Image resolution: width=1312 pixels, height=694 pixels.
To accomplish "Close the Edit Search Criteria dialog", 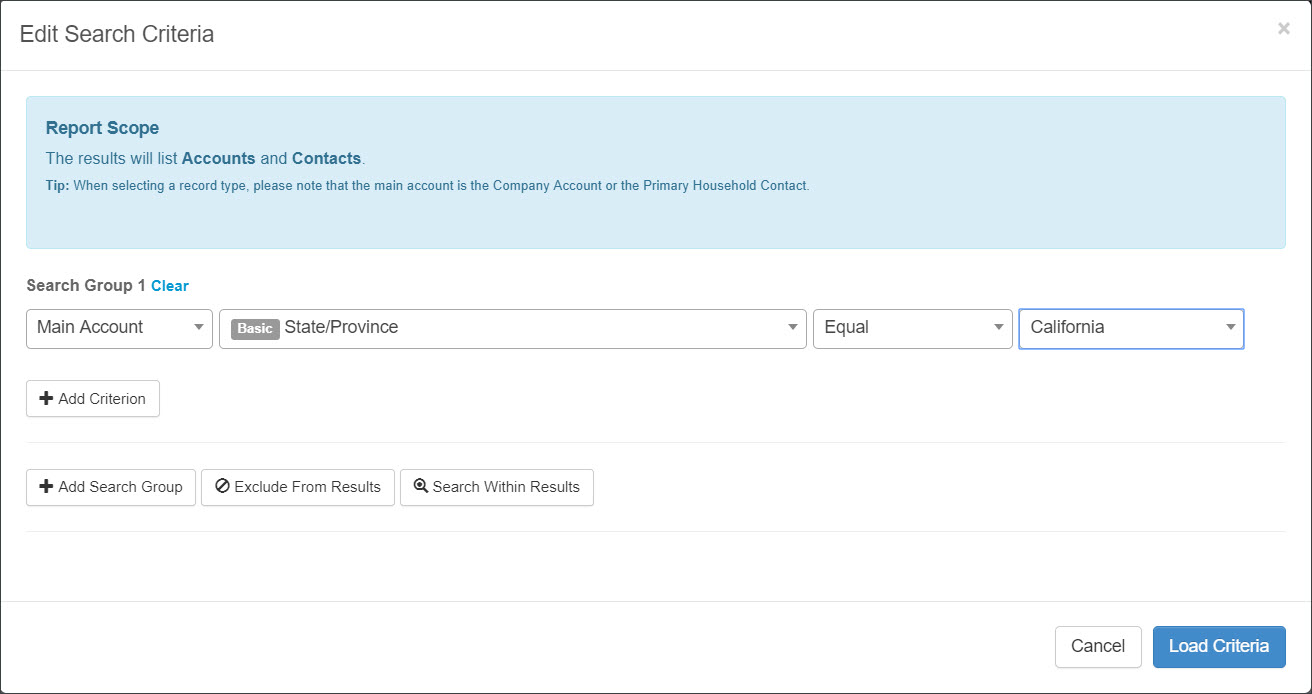I will point(1283,29).
